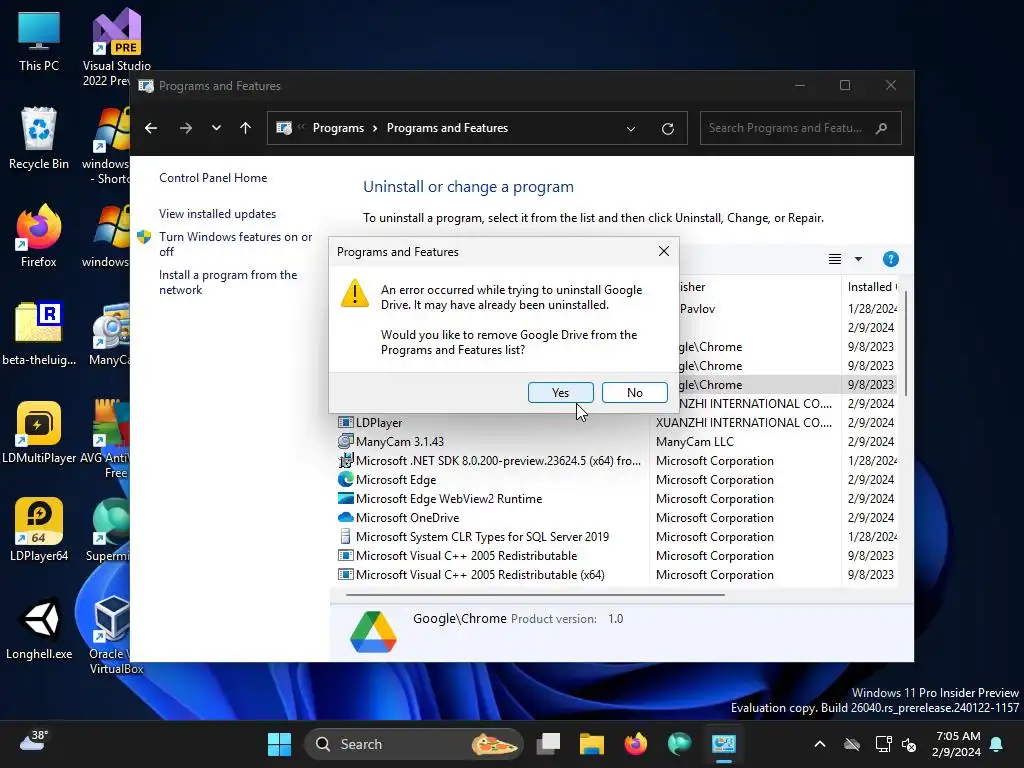Open recent locations chevron in navigation bar

point(216,128)
